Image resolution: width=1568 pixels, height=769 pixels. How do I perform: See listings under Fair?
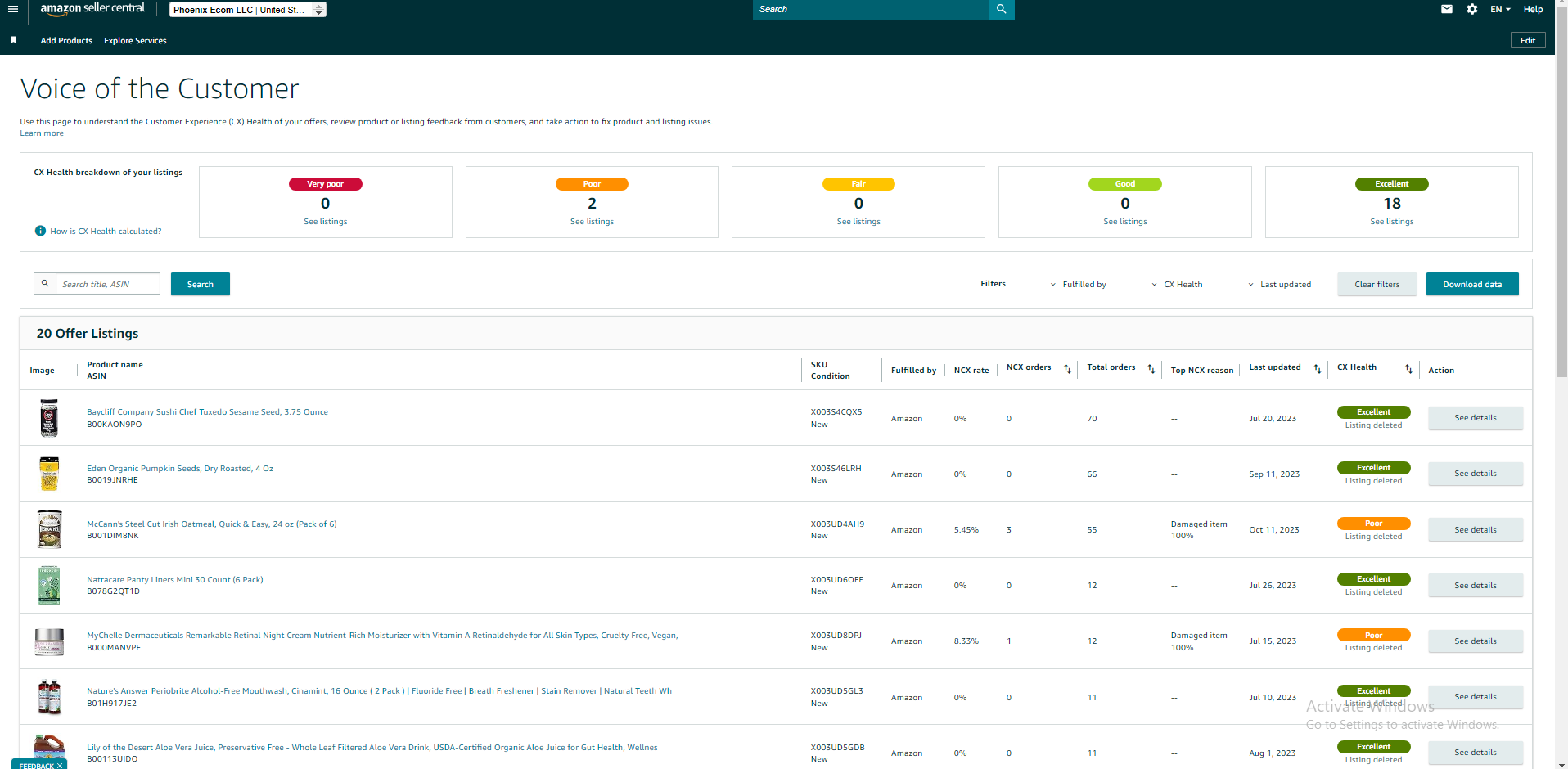[x=858, y=222]
